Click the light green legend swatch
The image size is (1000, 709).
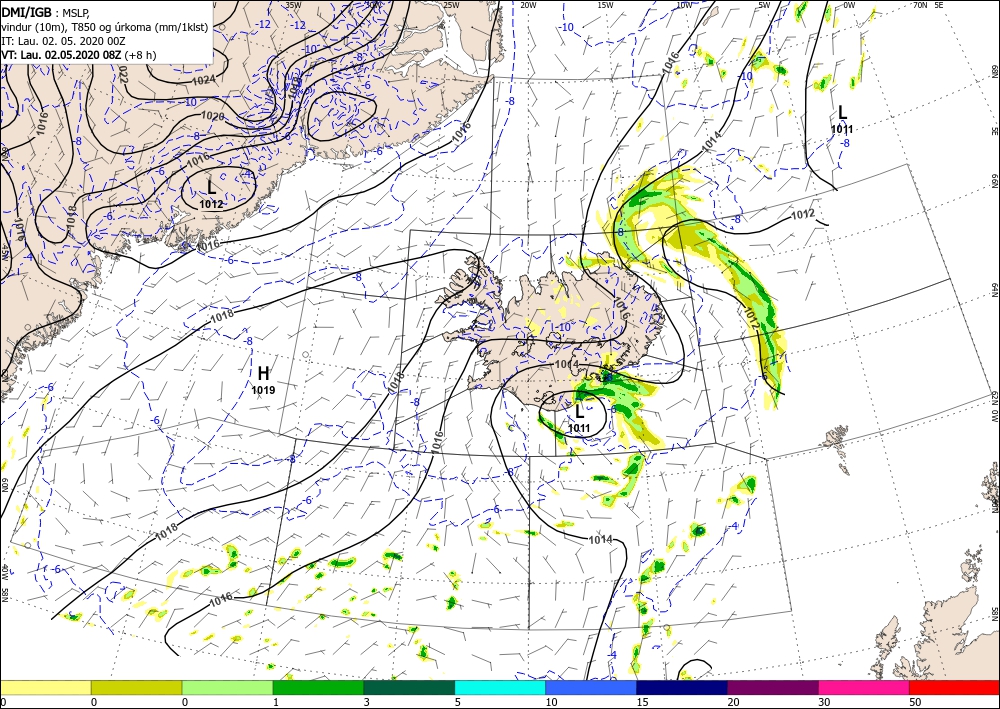tap(227, 687)
